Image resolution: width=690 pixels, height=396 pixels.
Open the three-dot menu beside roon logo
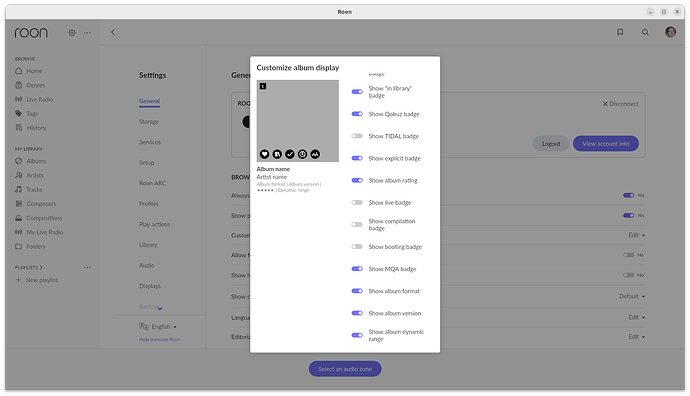pos(88,33)
